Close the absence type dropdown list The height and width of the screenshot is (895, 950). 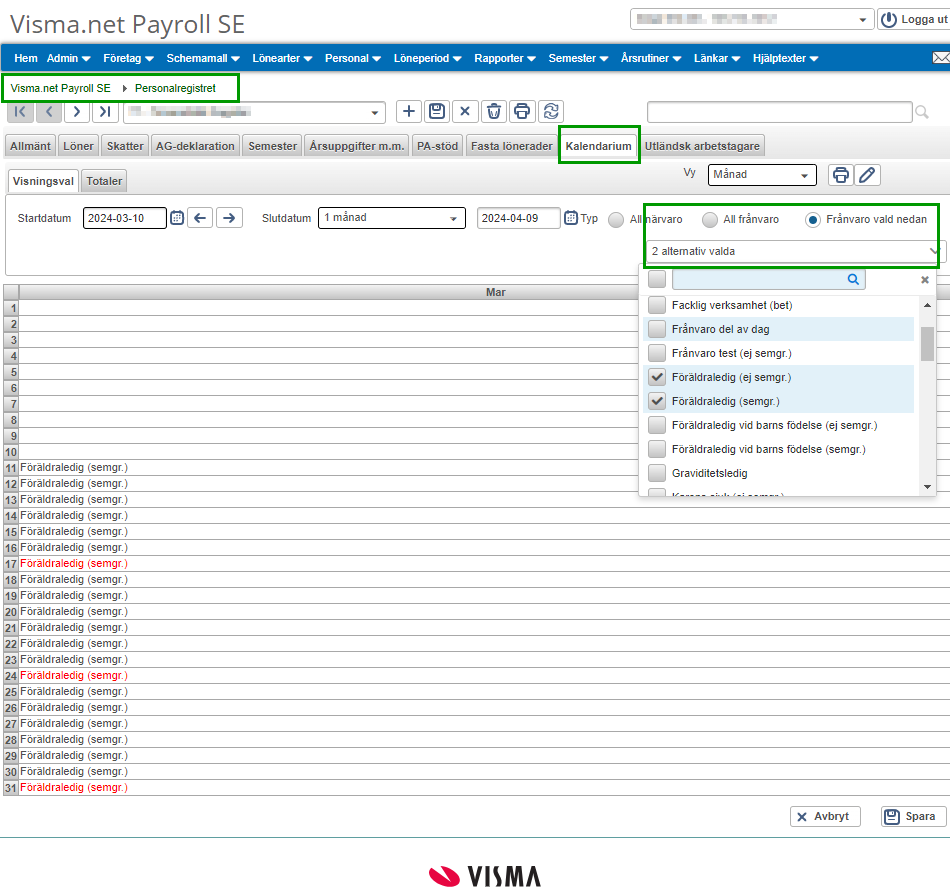point(925,280)
